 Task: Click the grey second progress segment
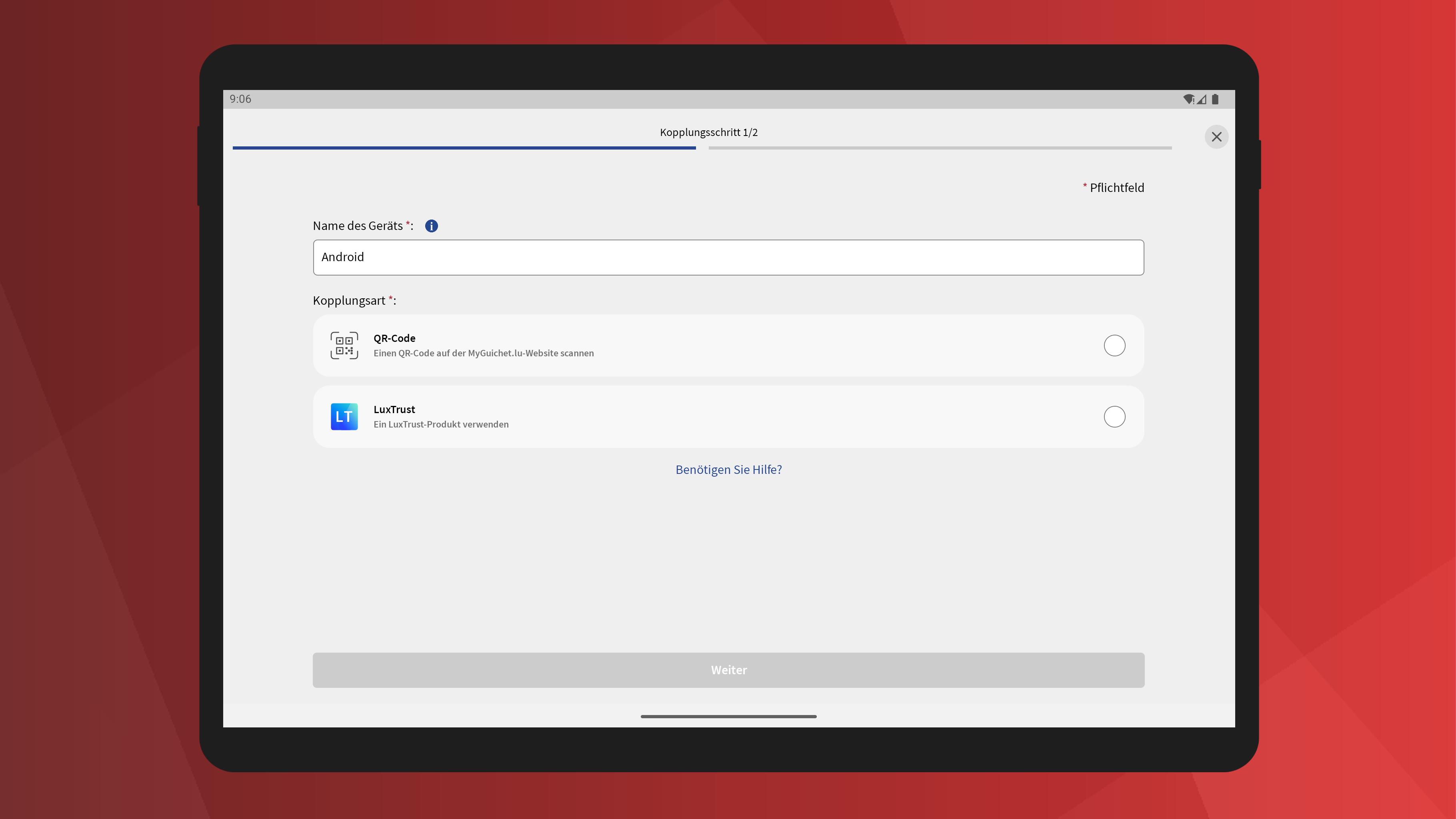coord(940,148)
